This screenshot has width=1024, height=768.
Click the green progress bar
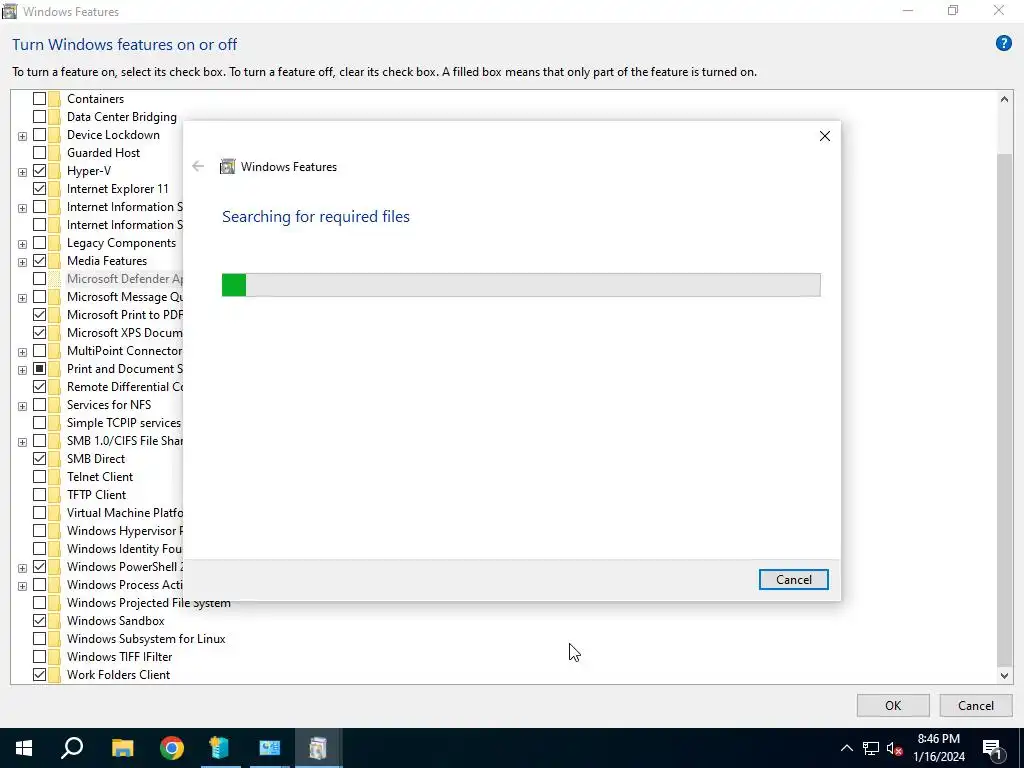[234, 285]
